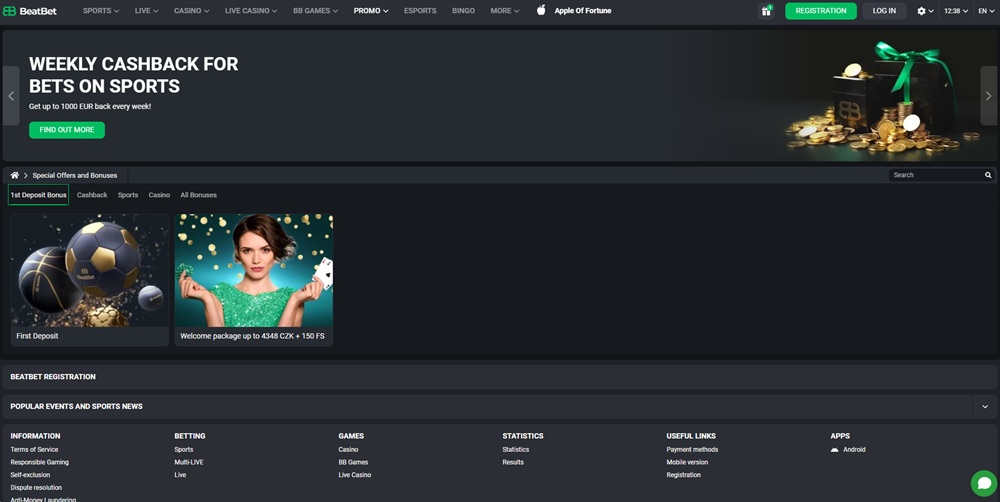Switch to the Cashback tab
This screenshot has height=502, width=1000.
92,195
